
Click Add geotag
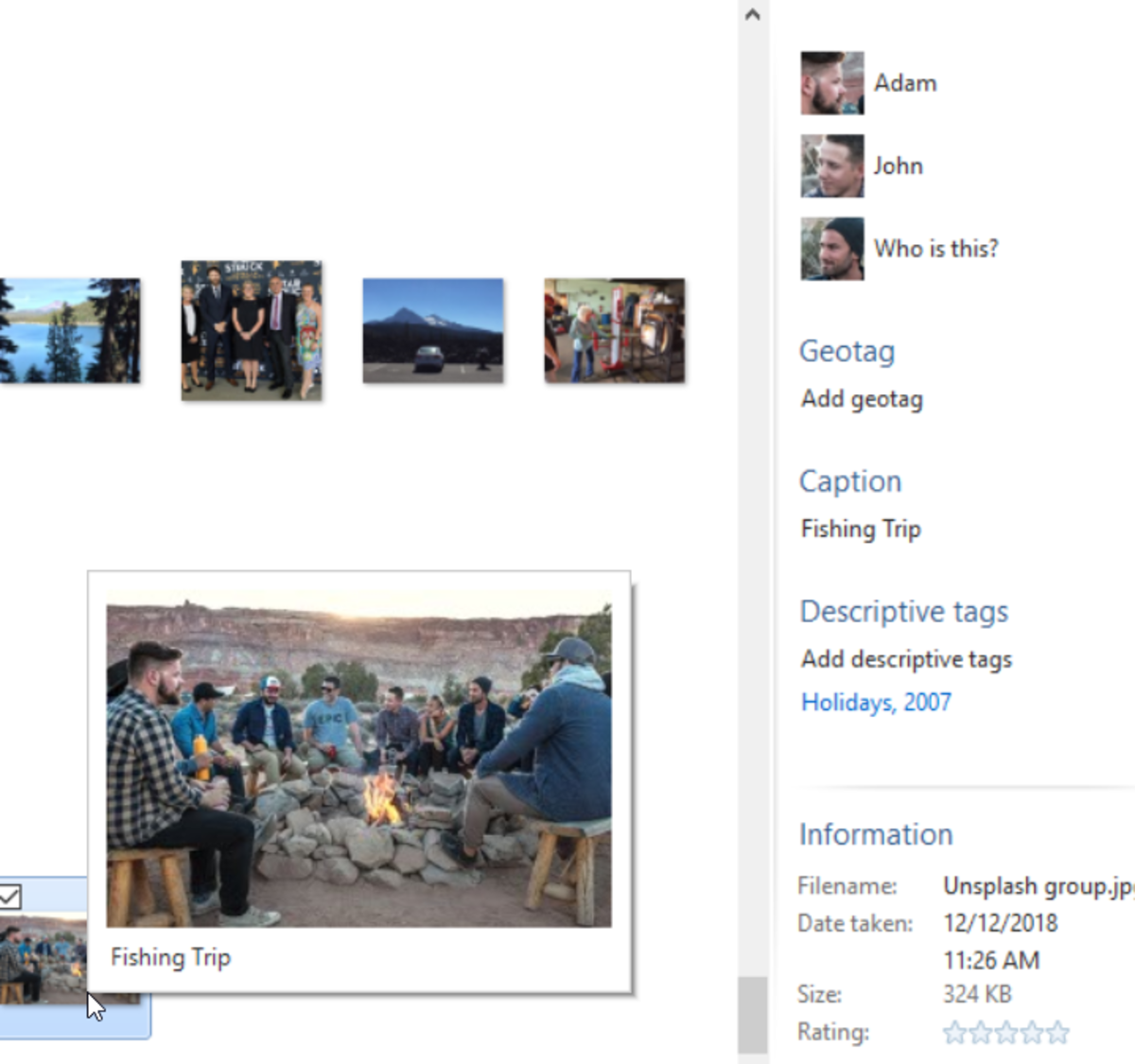pyautogui.click(x=862, y=399)
